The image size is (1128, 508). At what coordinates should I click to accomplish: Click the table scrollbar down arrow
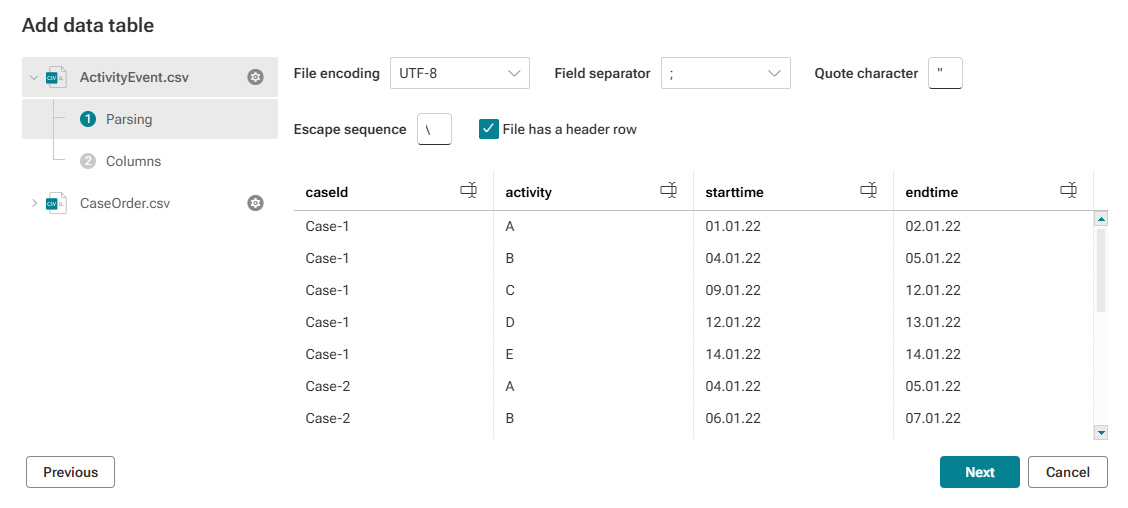click(1101, 432)
